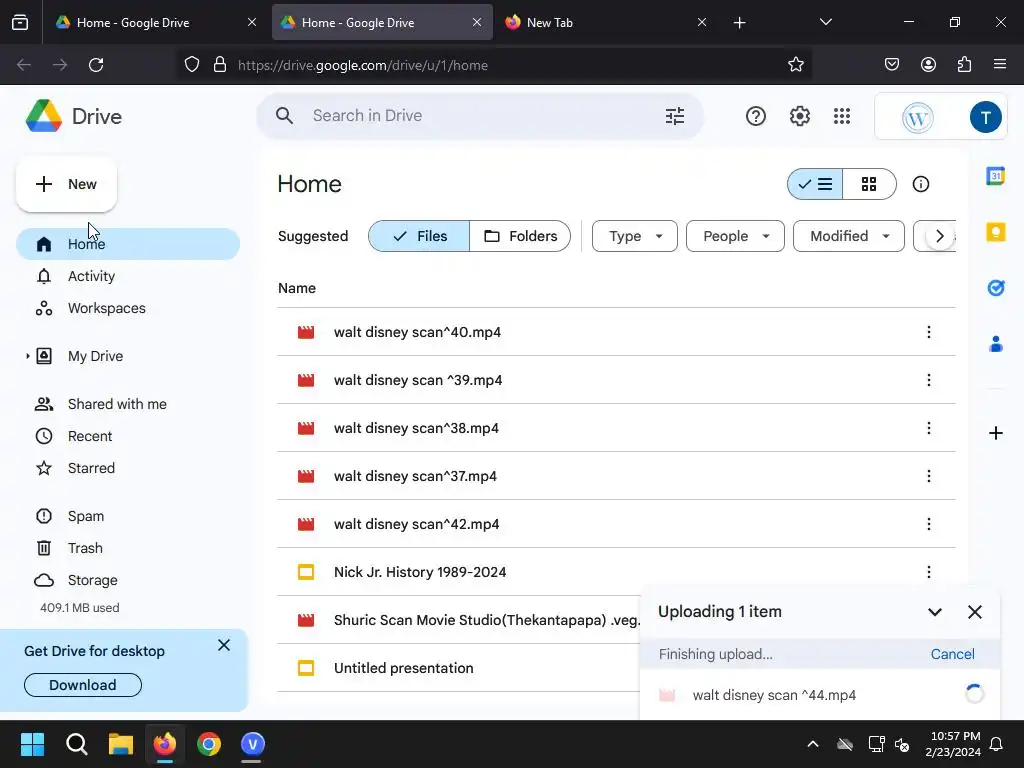Open Google Keep side panel icon
The width and height of the screenshot is (1024, 768).
click(995, 232)
